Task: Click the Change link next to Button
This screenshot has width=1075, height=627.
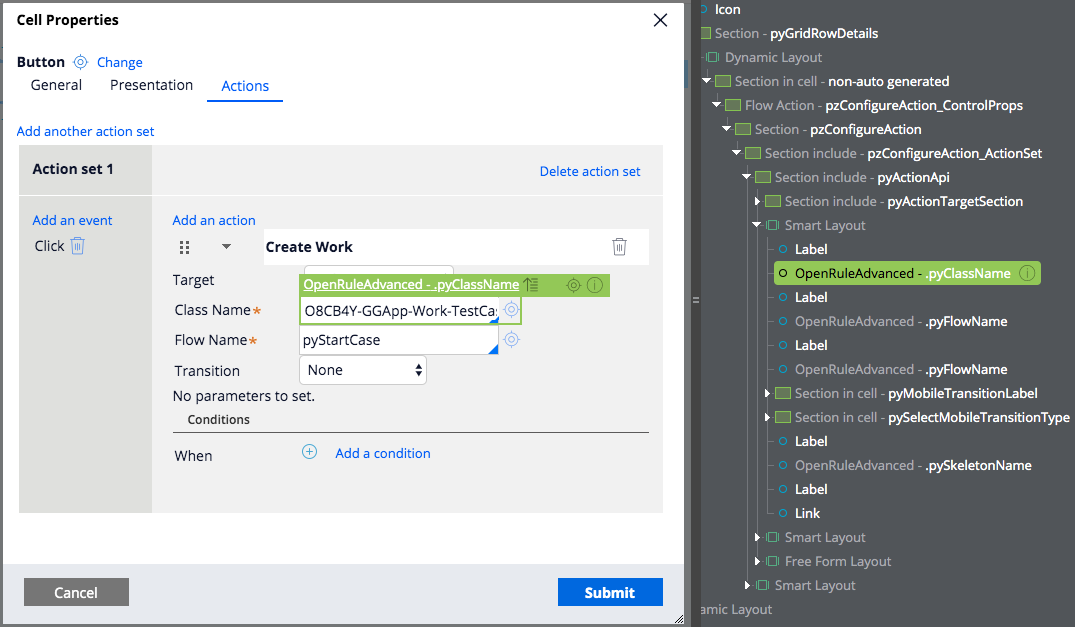Action: click(119, 62)
